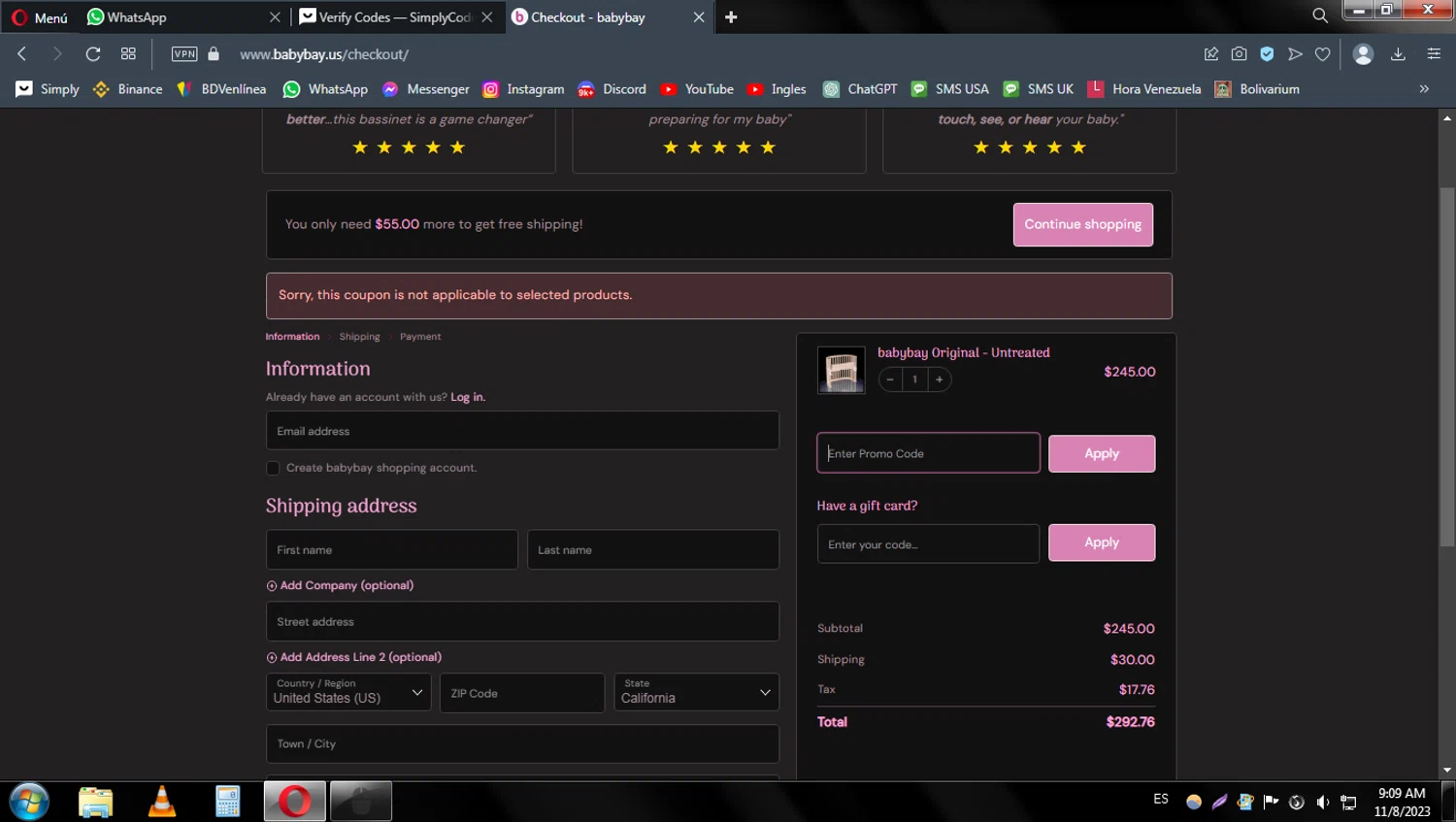
Task: Focus the Last name field
Action: [x=653, y=549]
